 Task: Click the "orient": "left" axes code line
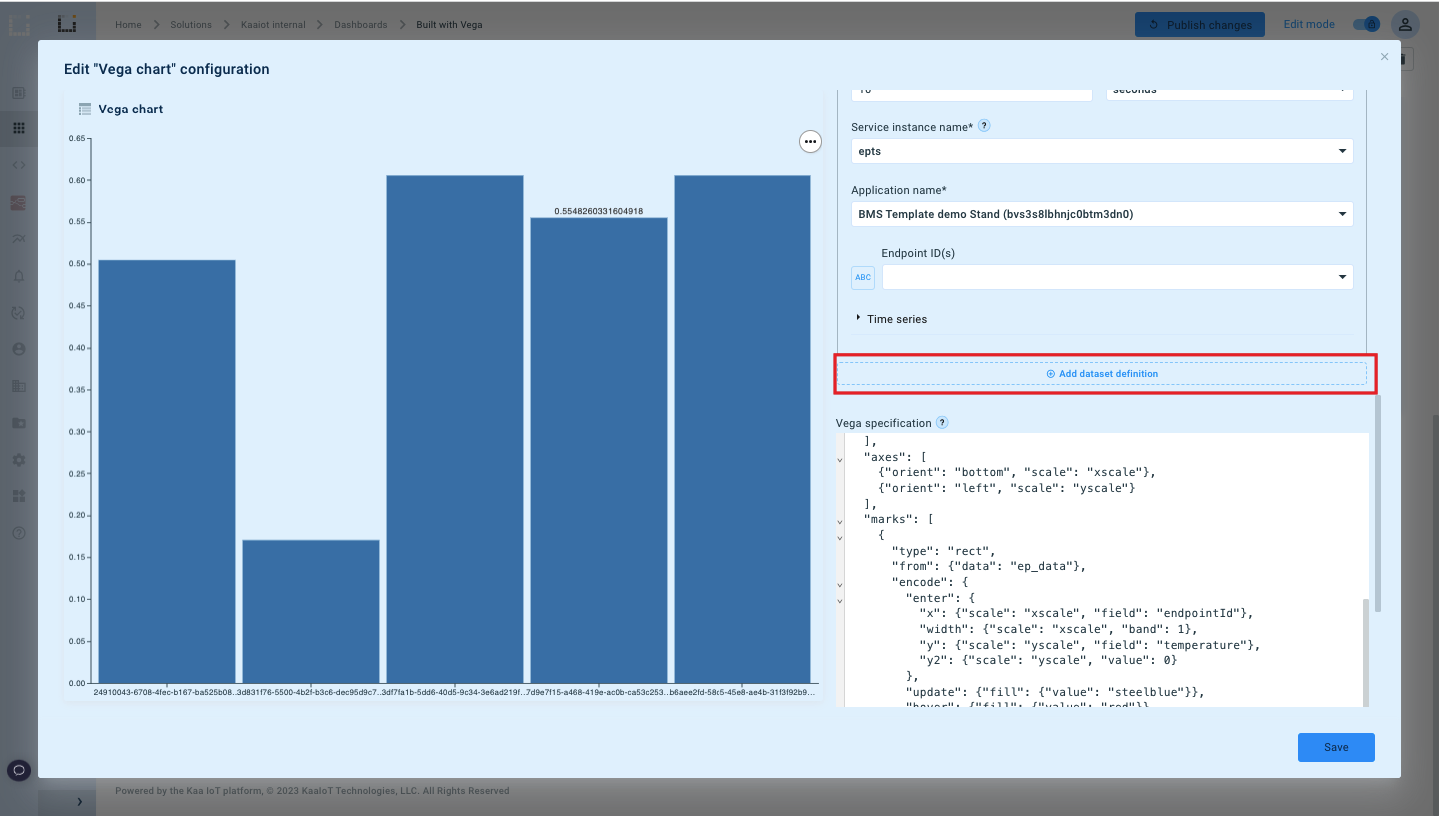coord(1006,488)
